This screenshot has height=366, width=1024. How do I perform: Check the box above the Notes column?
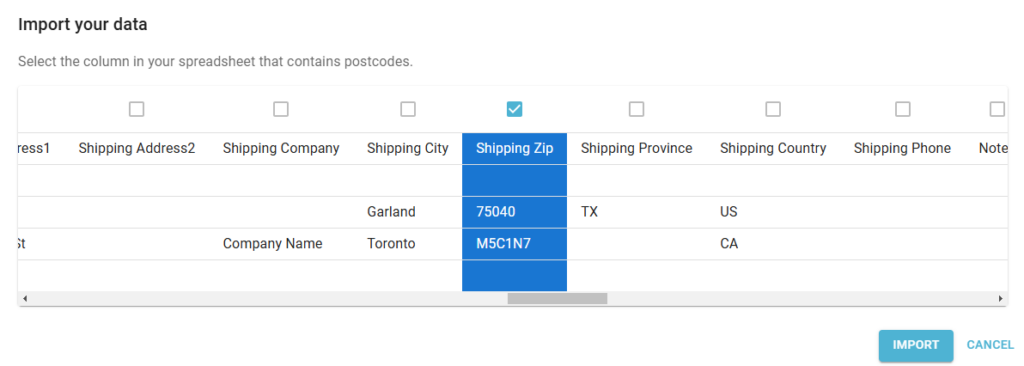pyautogui.click(x=997, y=109)
